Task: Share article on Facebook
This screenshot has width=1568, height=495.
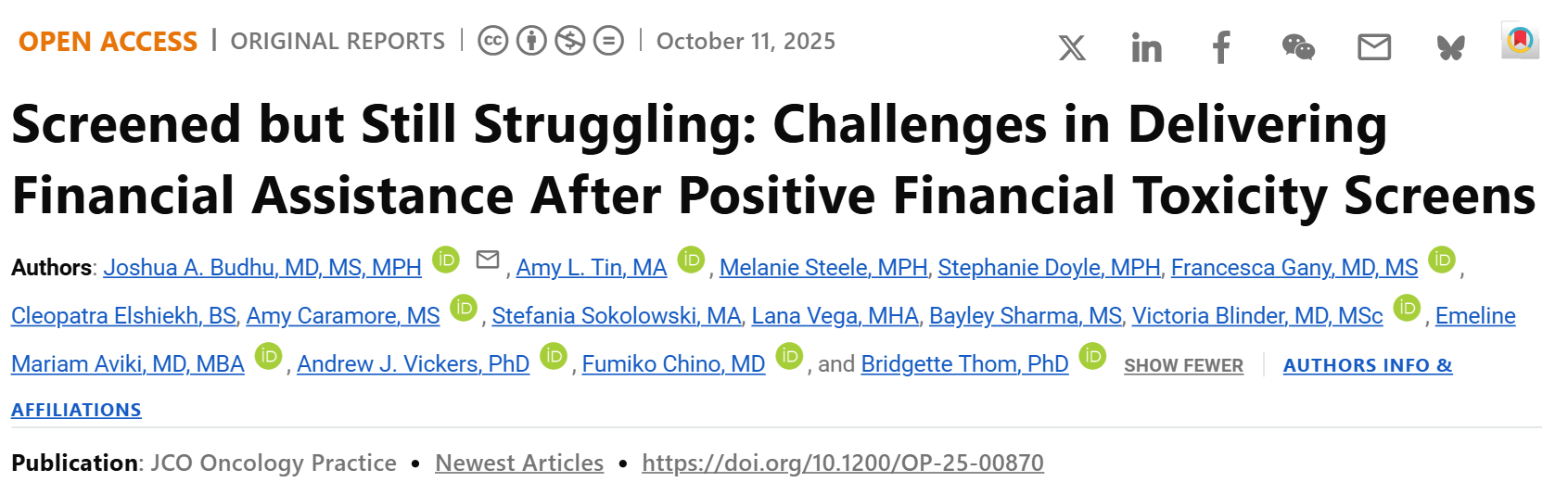Action: tap(1221, 47)
